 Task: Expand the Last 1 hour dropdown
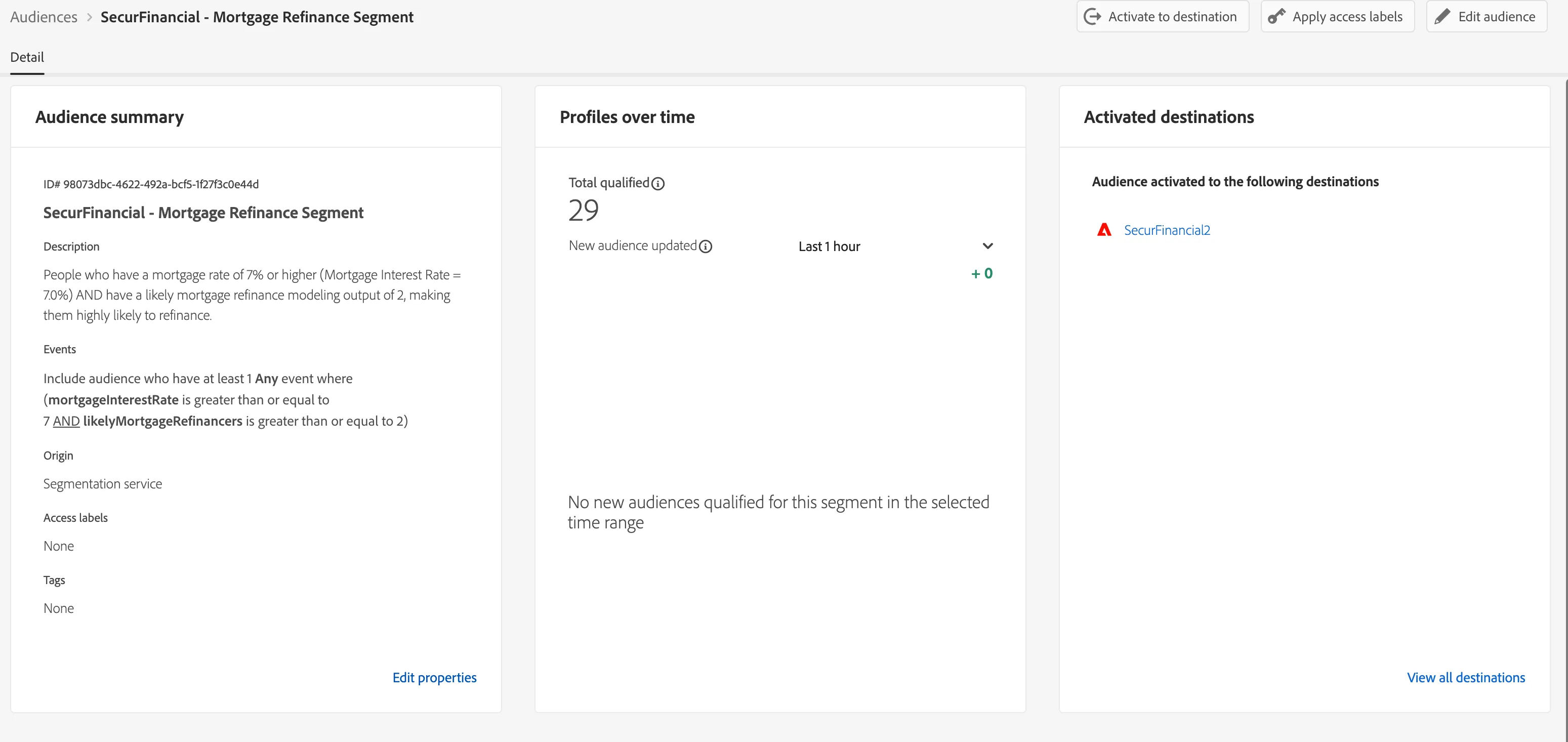[x=895, y=246]
